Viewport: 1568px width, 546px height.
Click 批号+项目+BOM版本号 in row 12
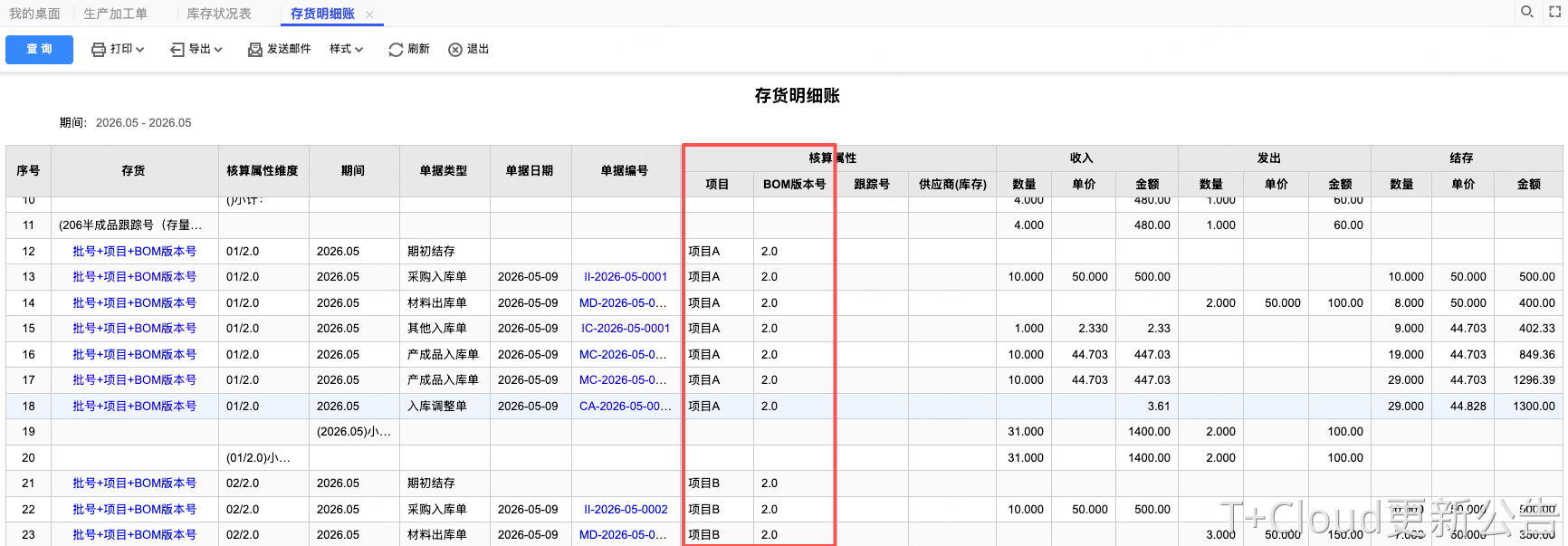134,252
